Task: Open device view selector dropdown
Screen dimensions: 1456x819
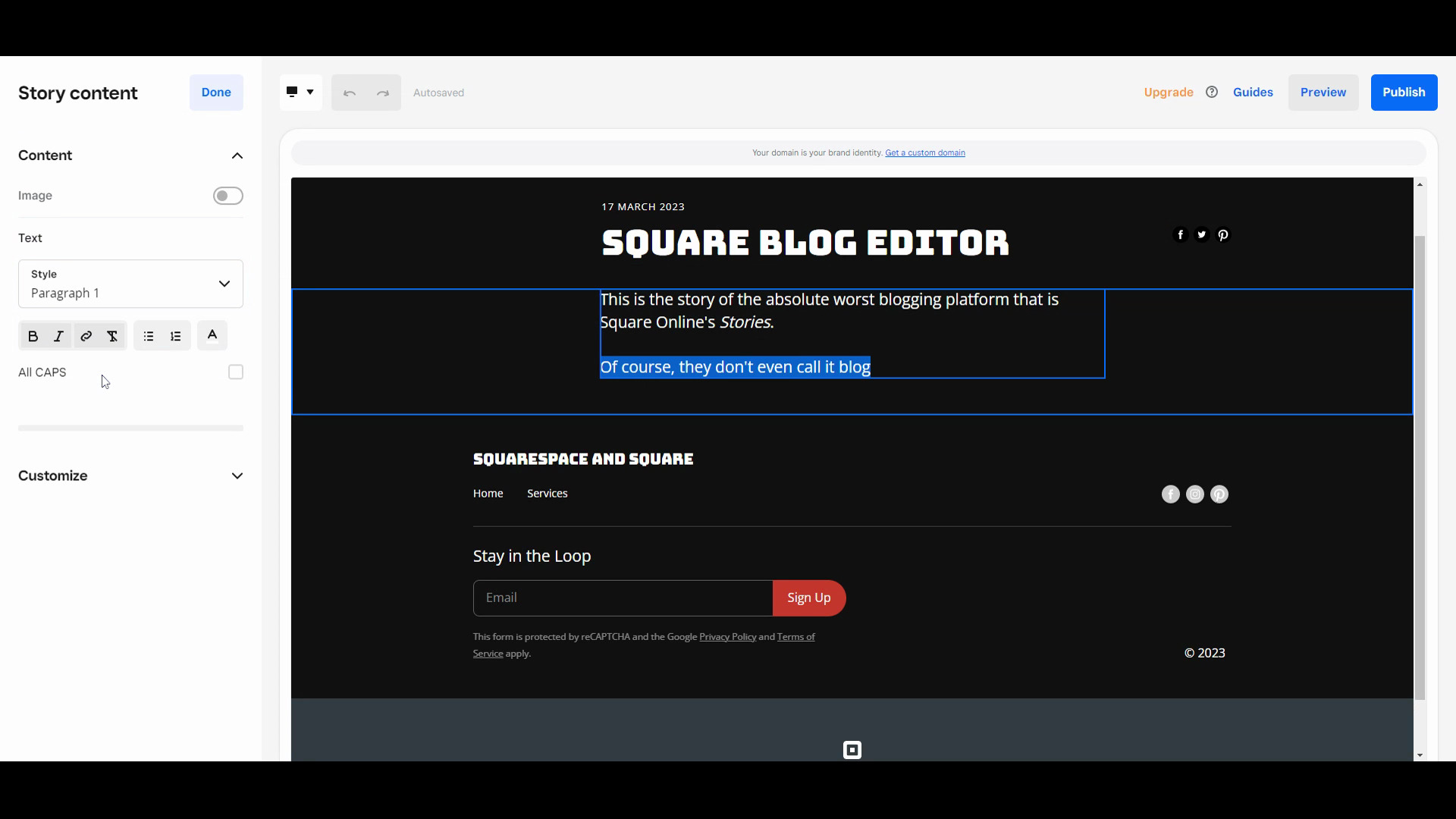Action: coord(300,93)
